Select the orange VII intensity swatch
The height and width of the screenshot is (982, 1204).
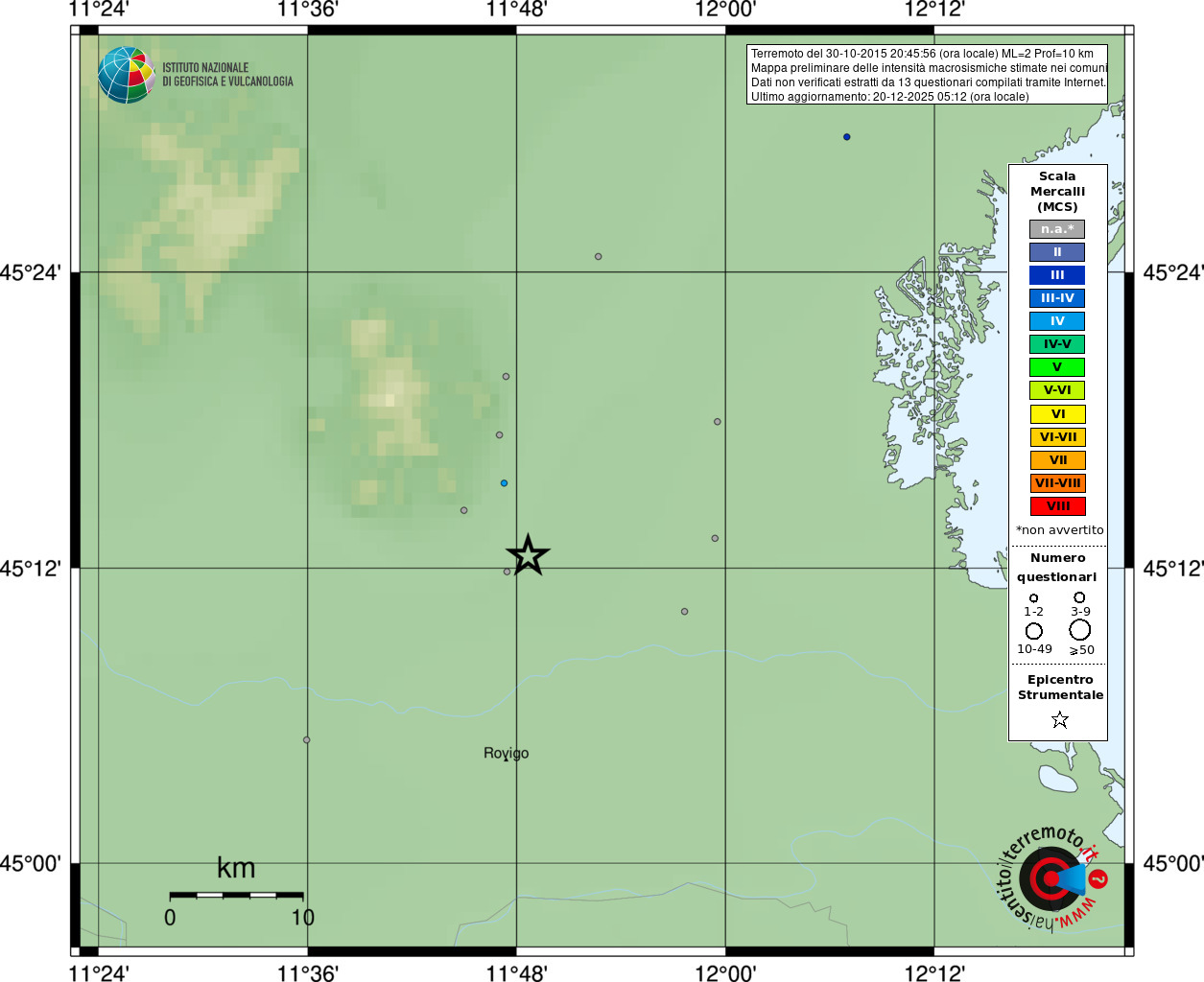coord(1057,460)
